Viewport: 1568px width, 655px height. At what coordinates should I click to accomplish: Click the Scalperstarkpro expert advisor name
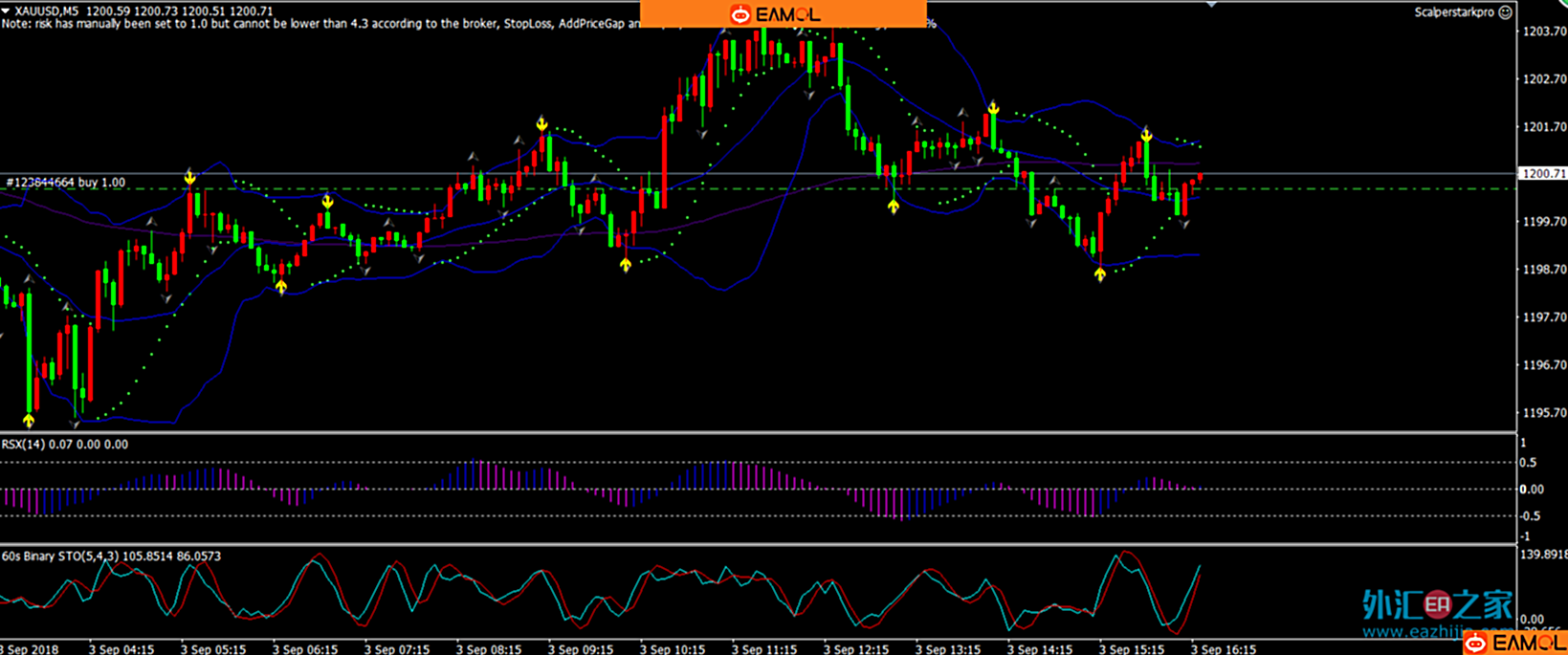[x=1453, y=12]
